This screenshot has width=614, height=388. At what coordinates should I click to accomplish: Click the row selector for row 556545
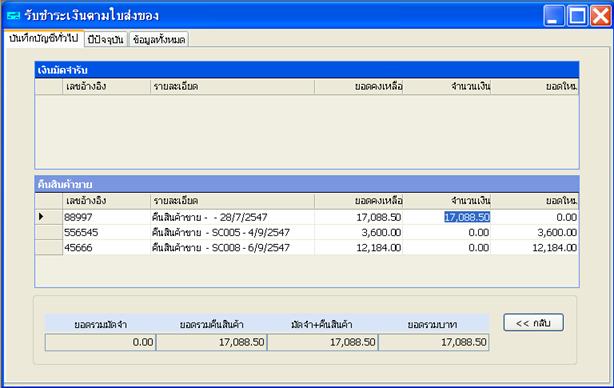coord(49,233)
